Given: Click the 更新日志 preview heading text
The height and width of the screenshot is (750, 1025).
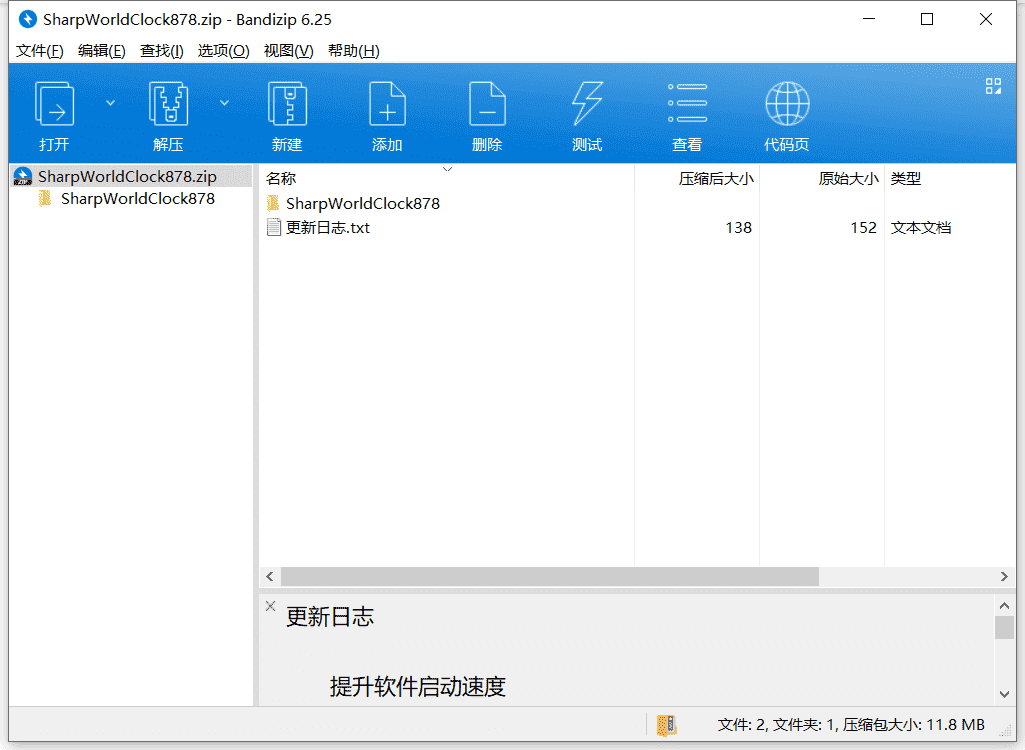Looking at the screenshot, I should (329, 617).
